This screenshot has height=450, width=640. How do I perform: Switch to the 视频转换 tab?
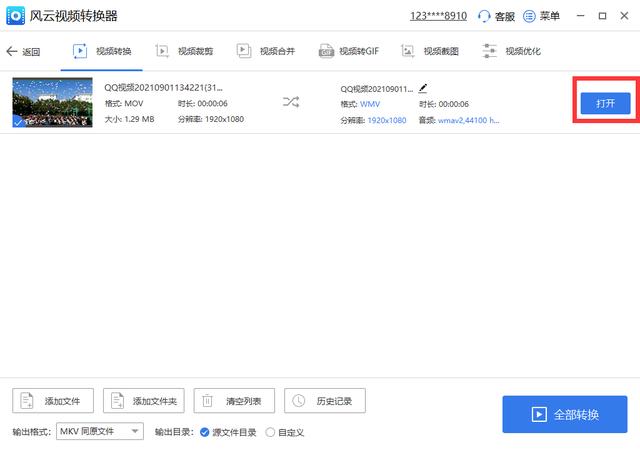102,51
